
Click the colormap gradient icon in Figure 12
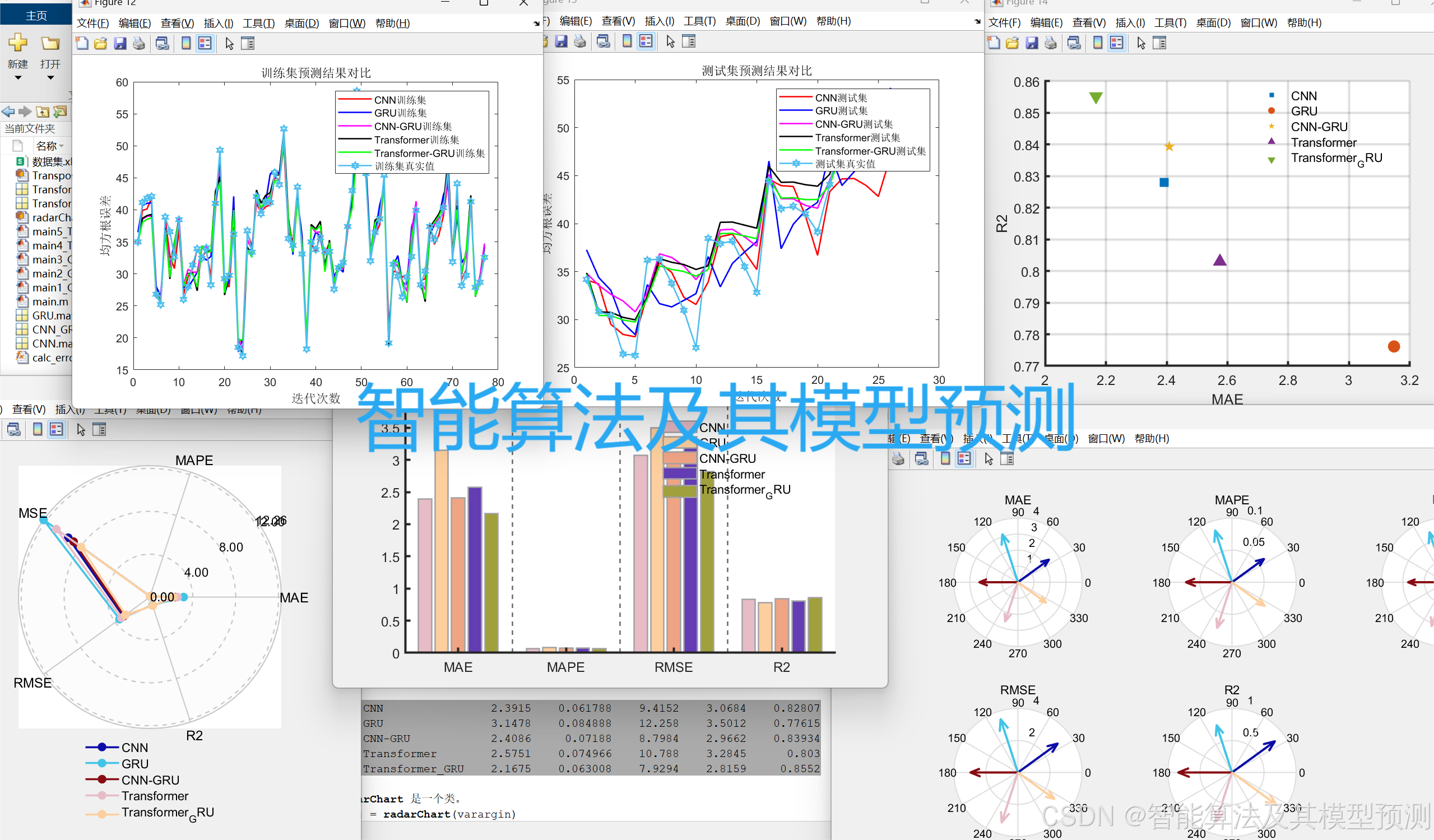point(186,43)
